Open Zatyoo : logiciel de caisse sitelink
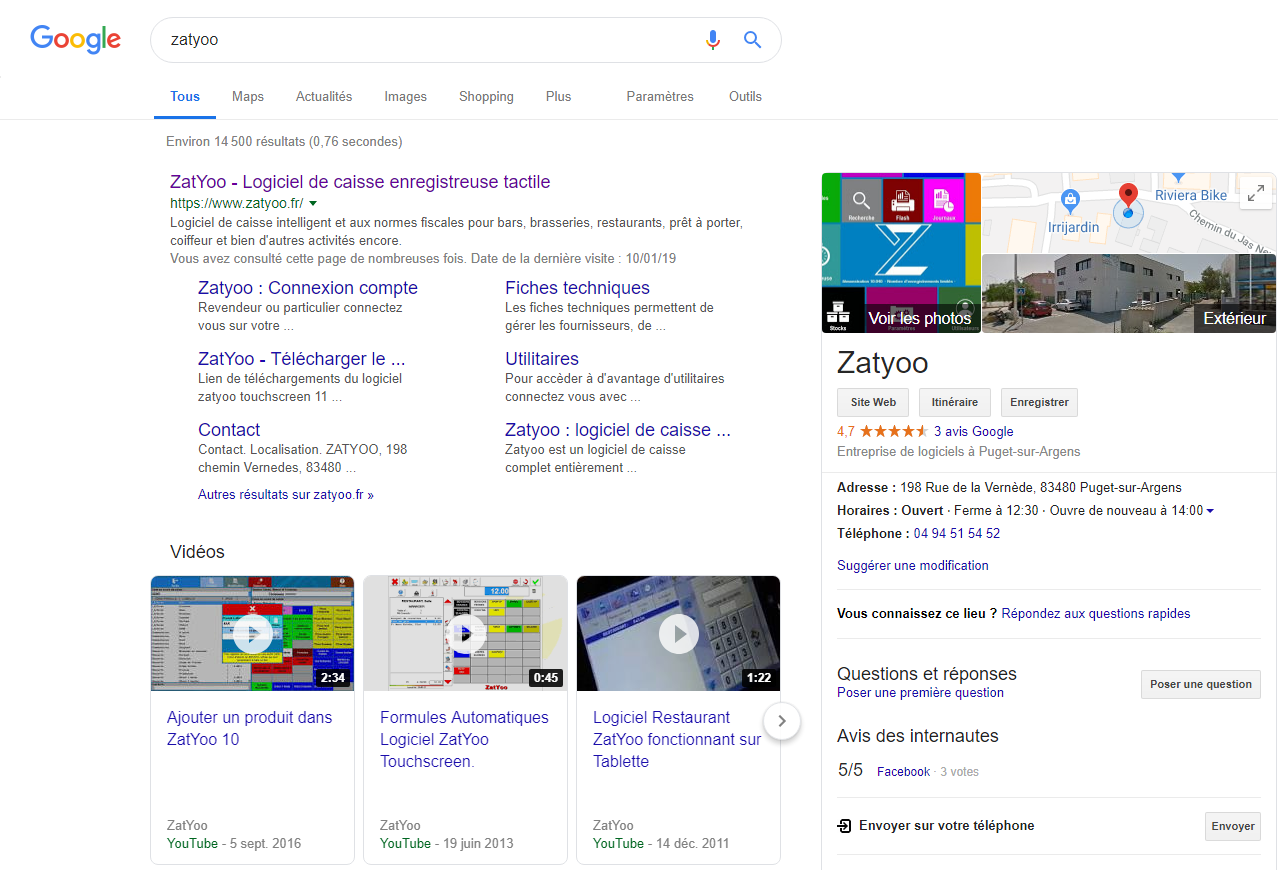This screenshot has height=870, width=1278. (618, 430)
